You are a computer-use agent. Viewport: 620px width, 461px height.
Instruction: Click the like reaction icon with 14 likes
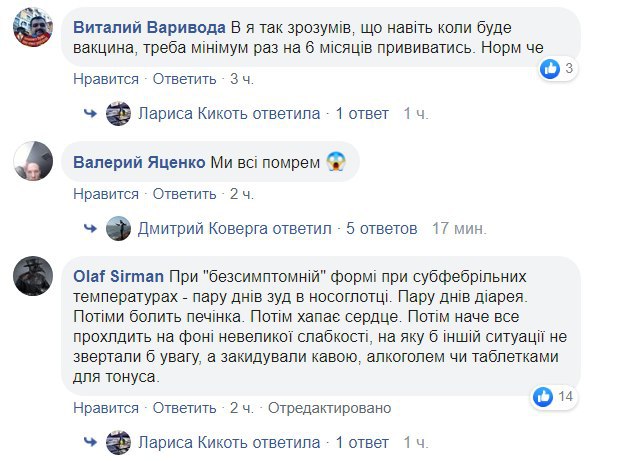coord(542,396)
